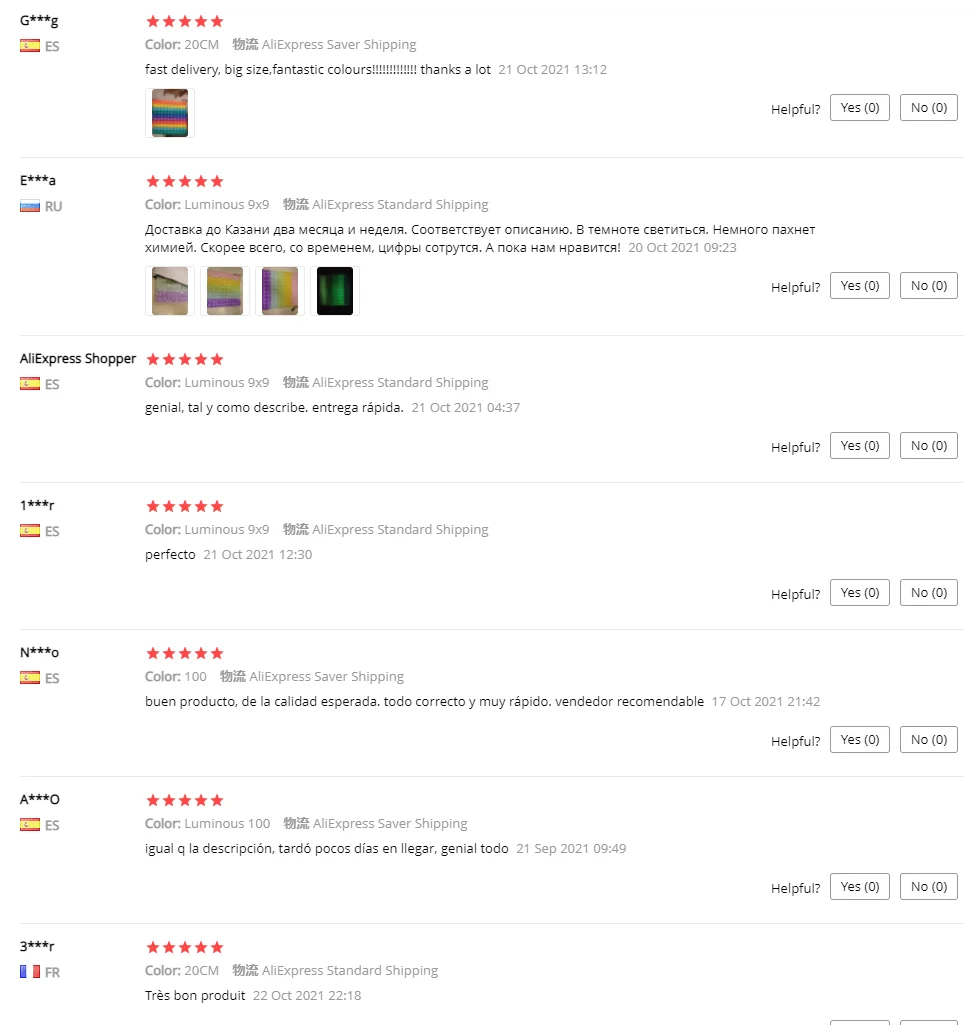Mark G***g's review helpful with Yes

(860, 108)
